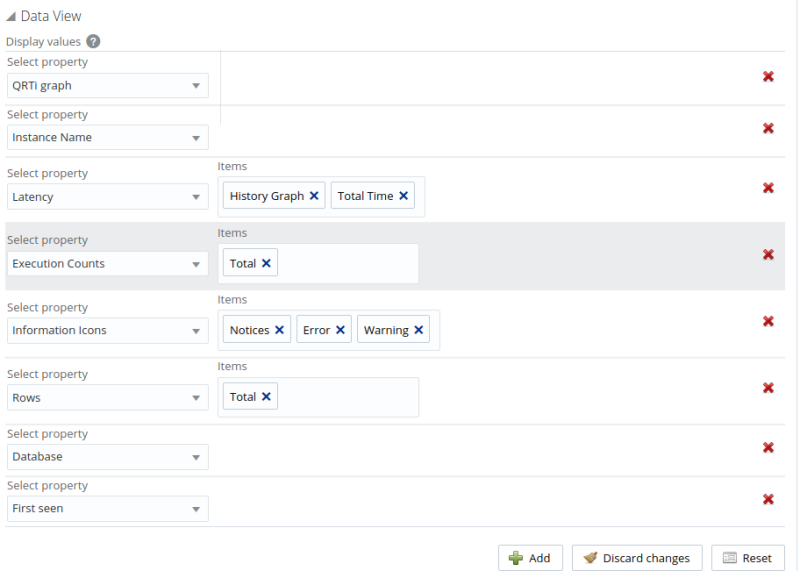
Task: Click the Error tag label
Action: 316,330
